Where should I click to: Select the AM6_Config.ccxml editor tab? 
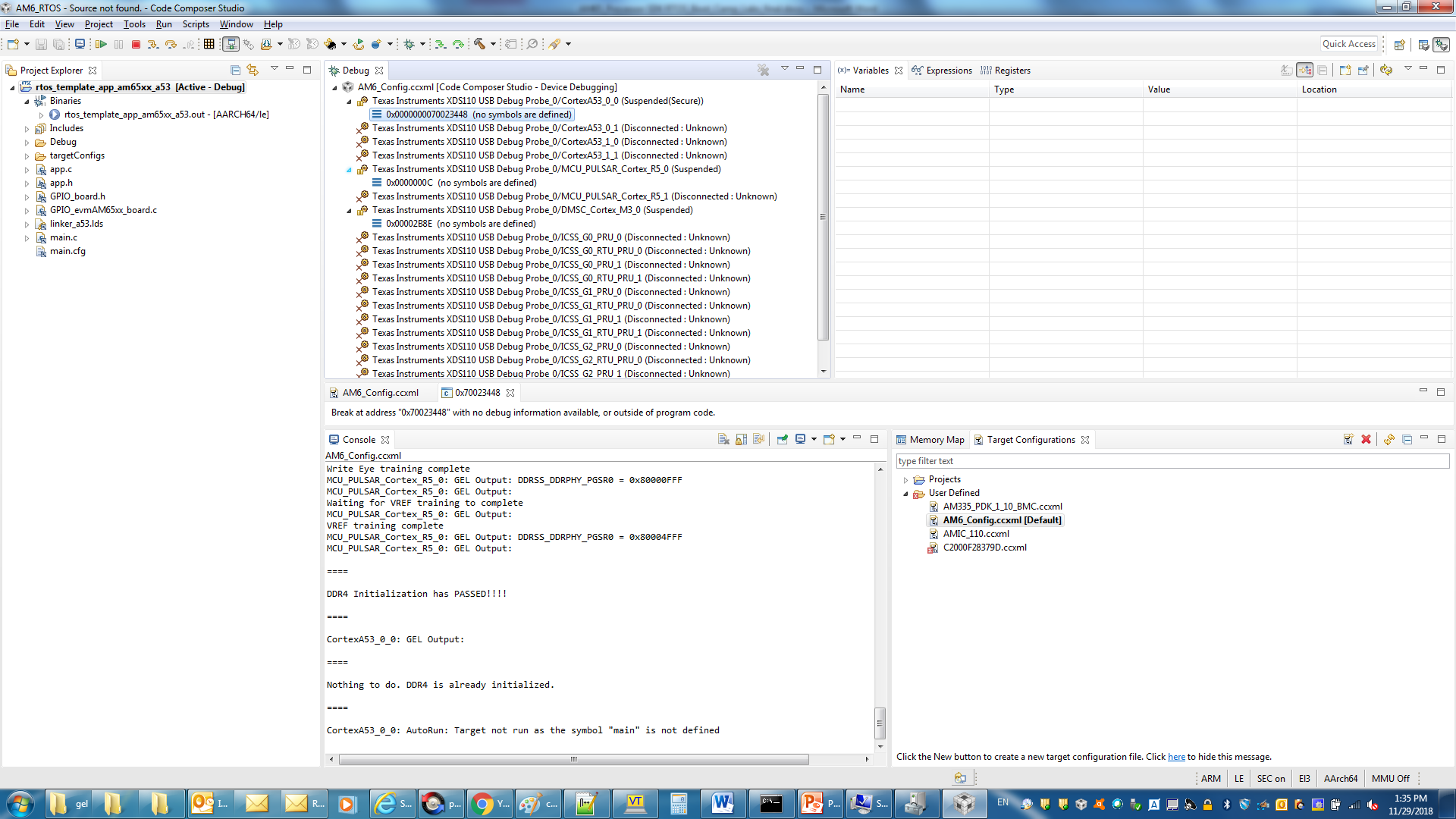[374, 393]
